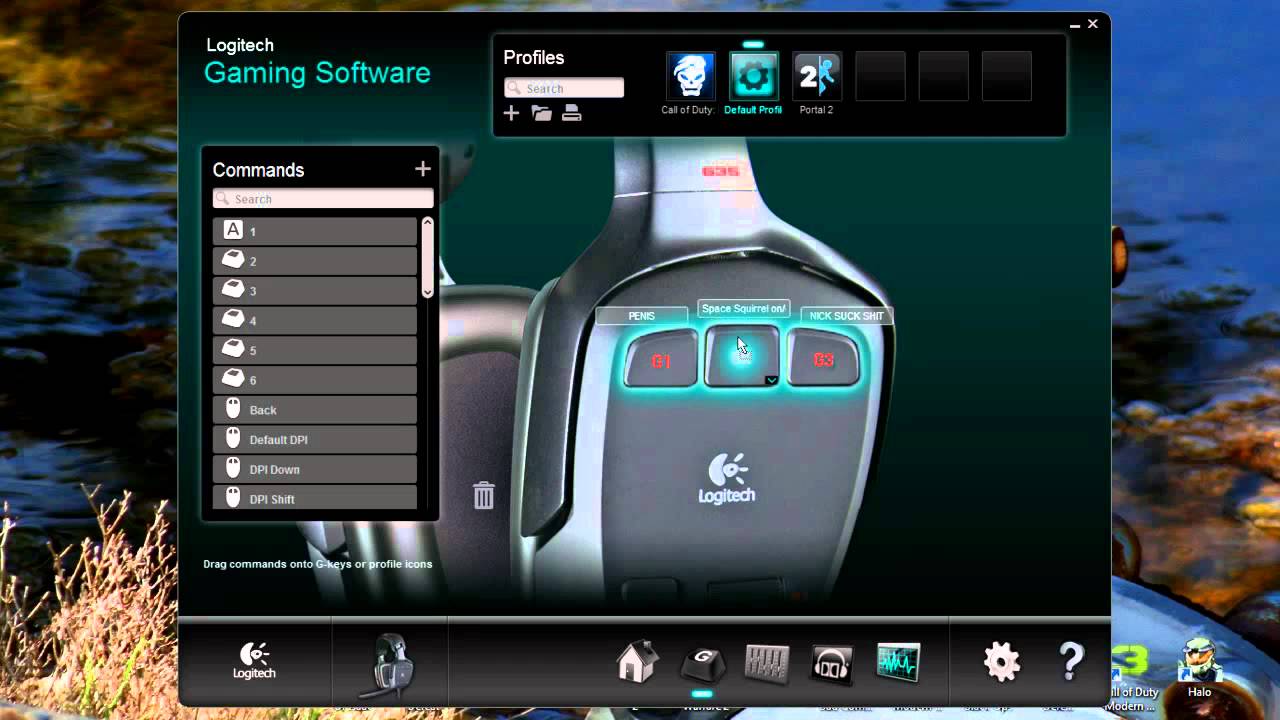Viewport: 1280px width, 720px height.
Task: Click the Profiles search field
Action: pos(564,88)
